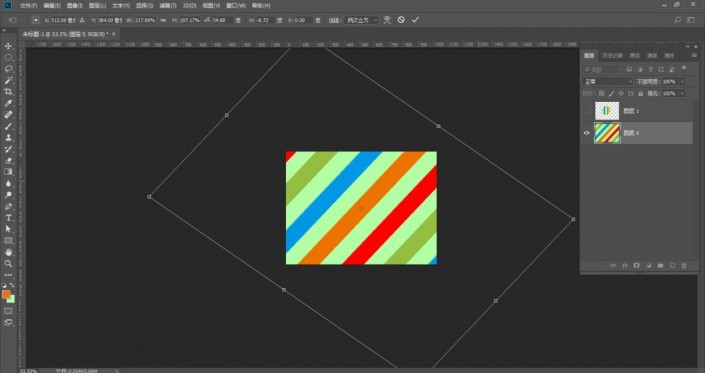Click the pixel layer filter icon
The width and height of the screenshot is (705, 373).
pos(629,69)
